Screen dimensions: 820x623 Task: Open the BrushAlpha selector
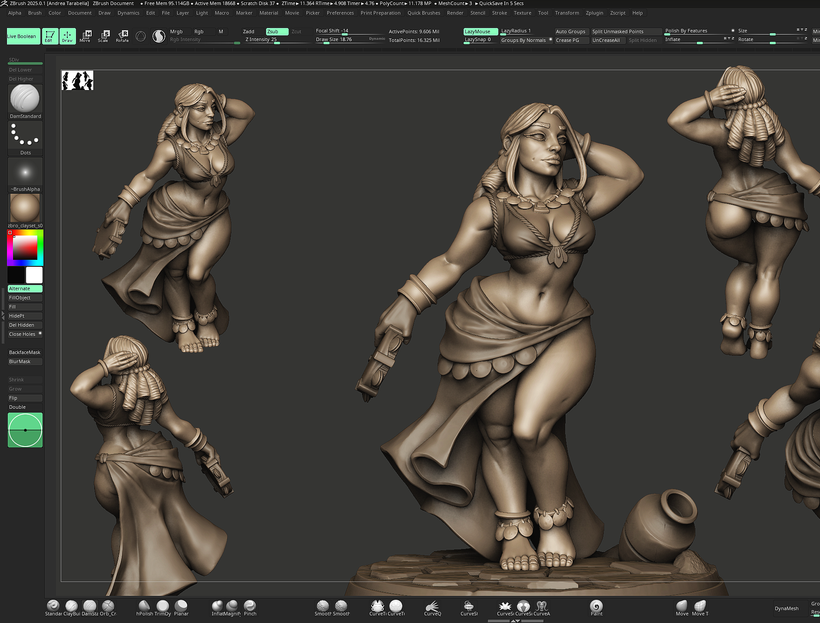point(24,172)
